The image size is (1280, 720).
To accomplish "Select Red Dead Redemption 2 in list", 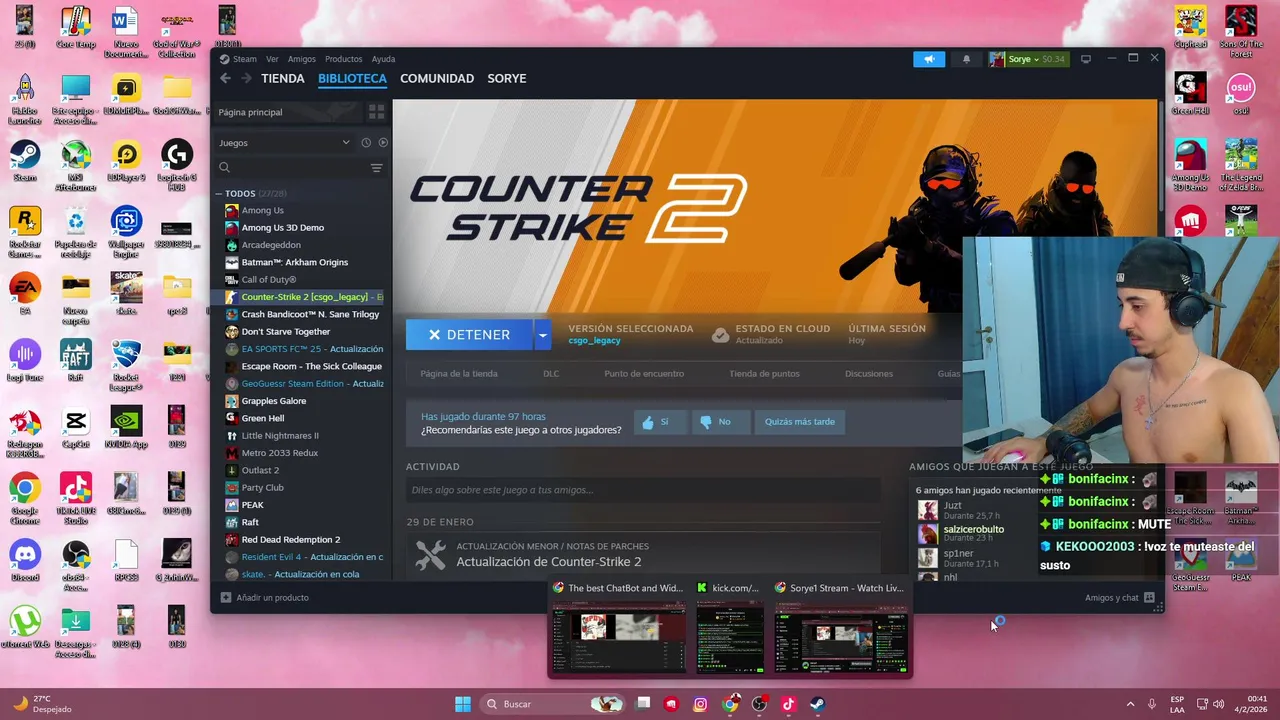I will tap(291, 540).
